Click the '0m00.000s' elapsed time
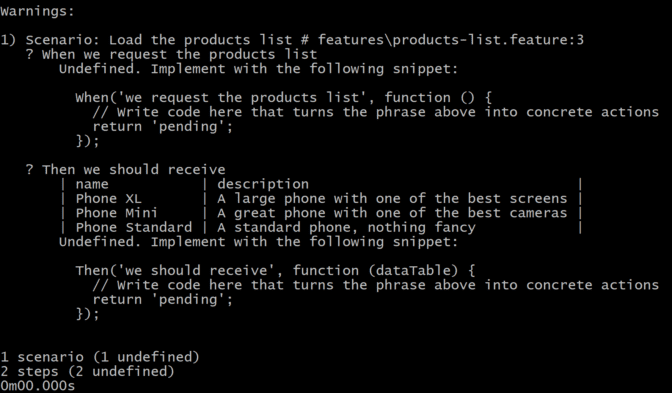Screen dimensions: 672x393 (37, 386)
